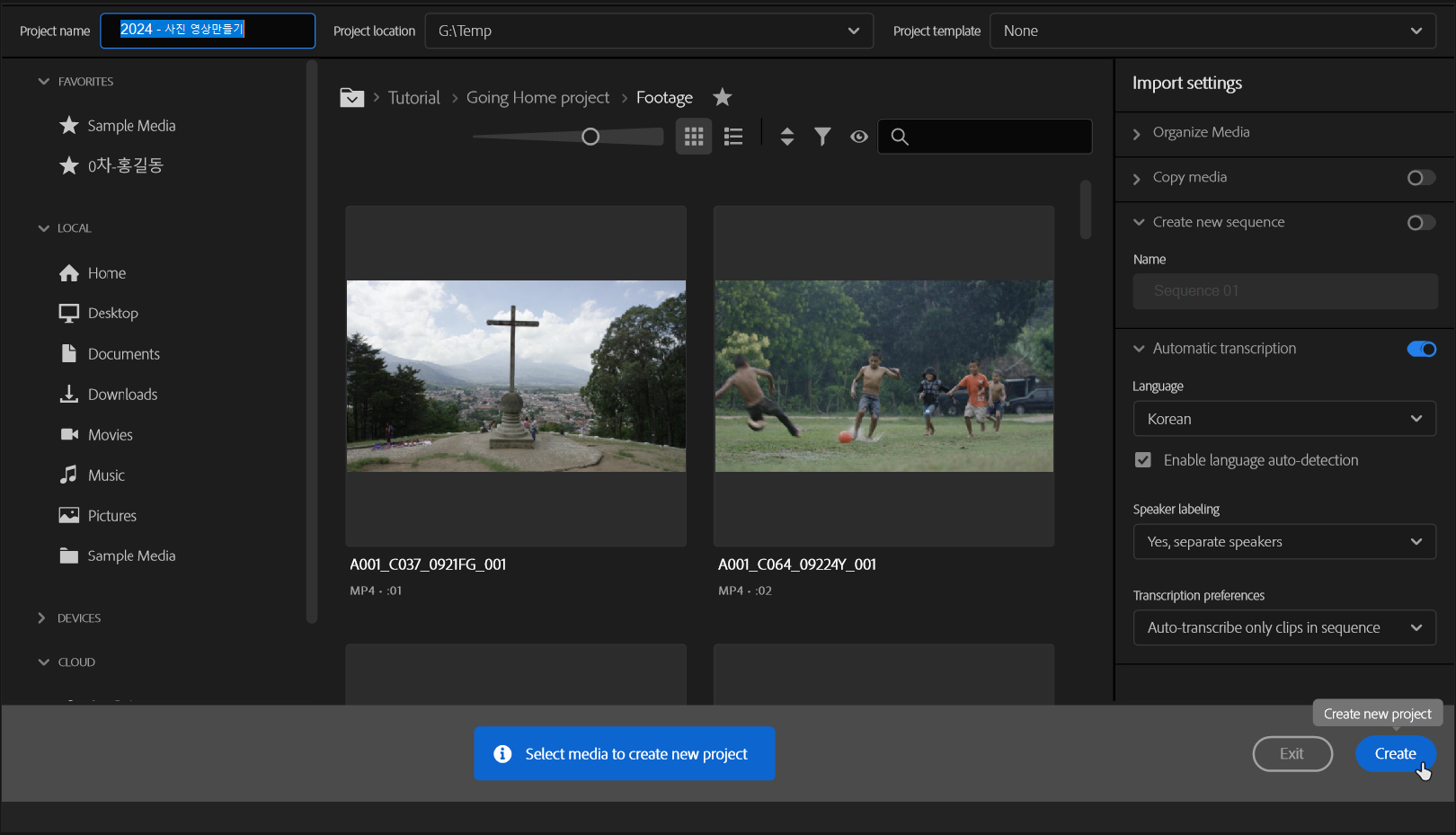Open the filter media options
This screenshot has height=835, width=1456.
[x=822, y=137]
